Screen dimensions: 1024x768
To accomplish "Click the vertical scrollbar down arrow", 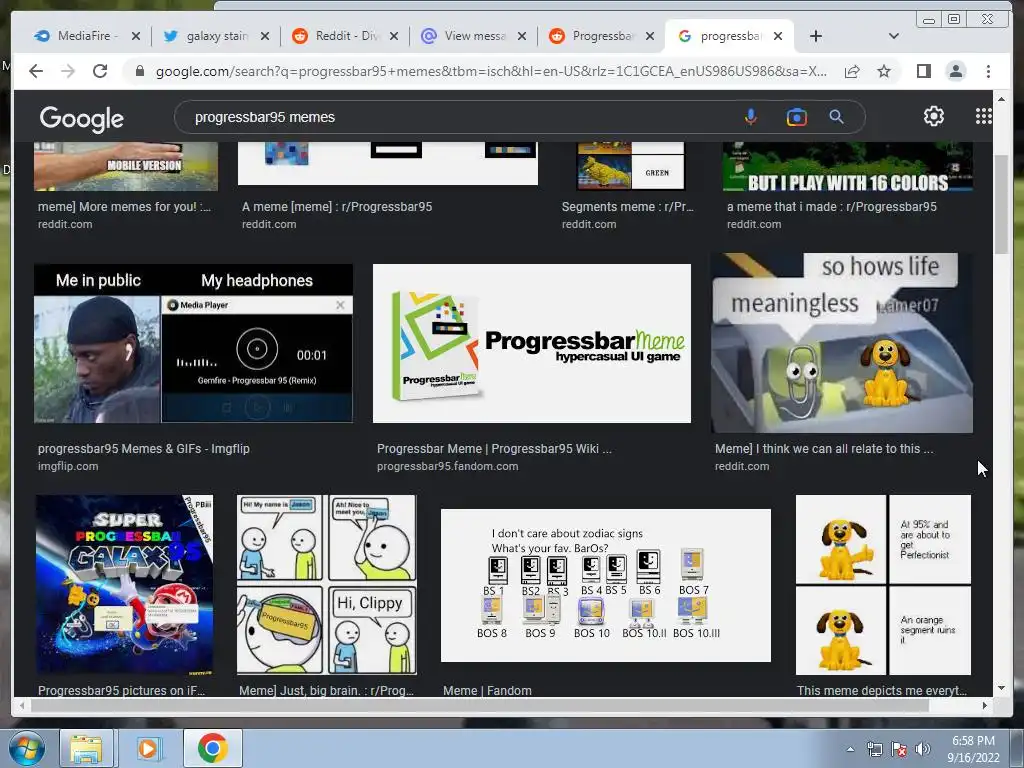I will click(x=1001, y=688).
